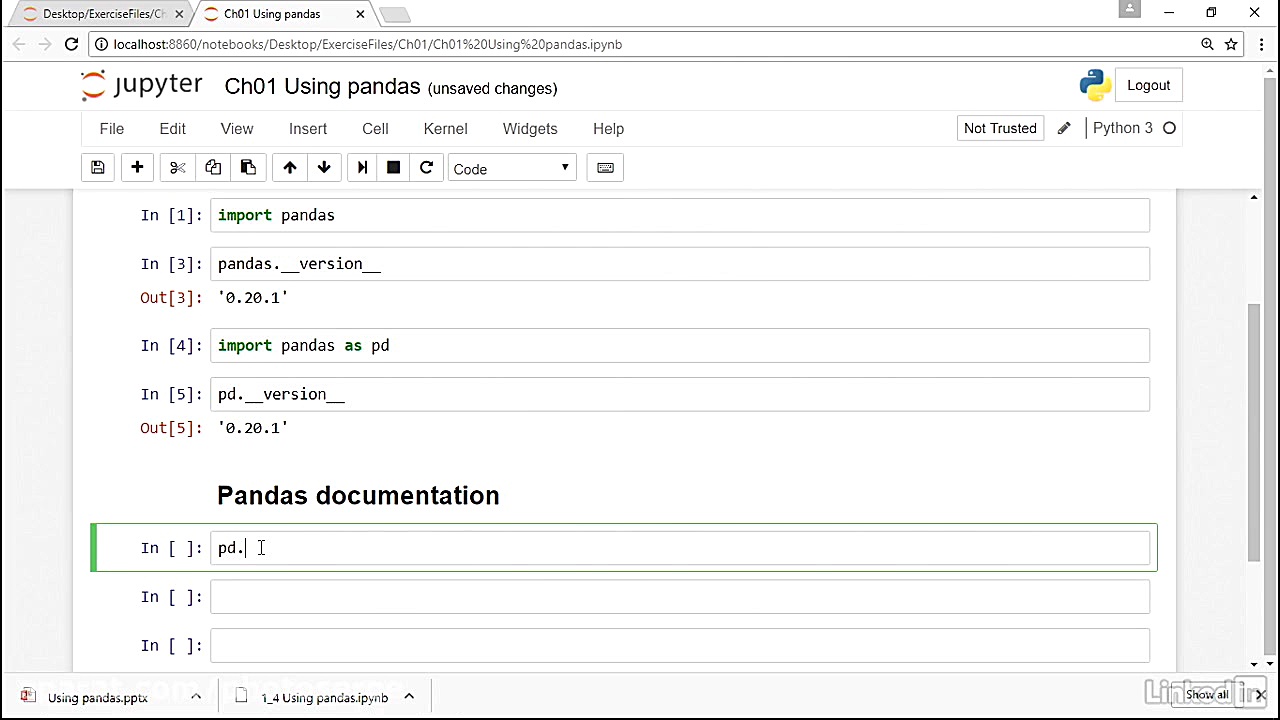Click the Python 3 kernel name

click(x=1122, y=128)
